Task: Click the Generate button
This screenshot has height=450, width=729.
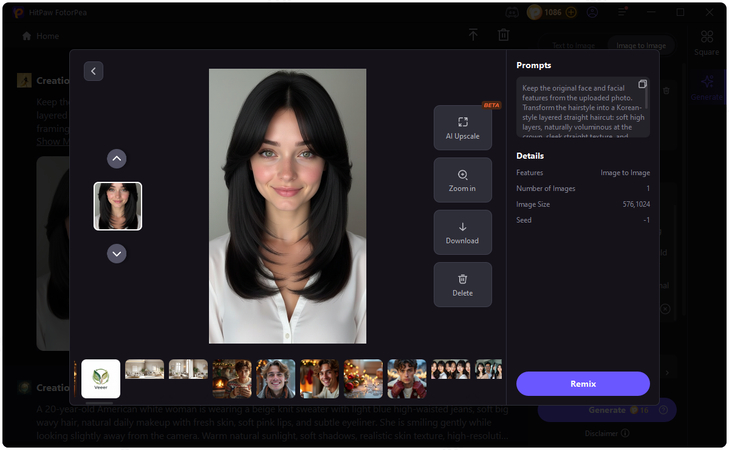Action: click(607, 410)
